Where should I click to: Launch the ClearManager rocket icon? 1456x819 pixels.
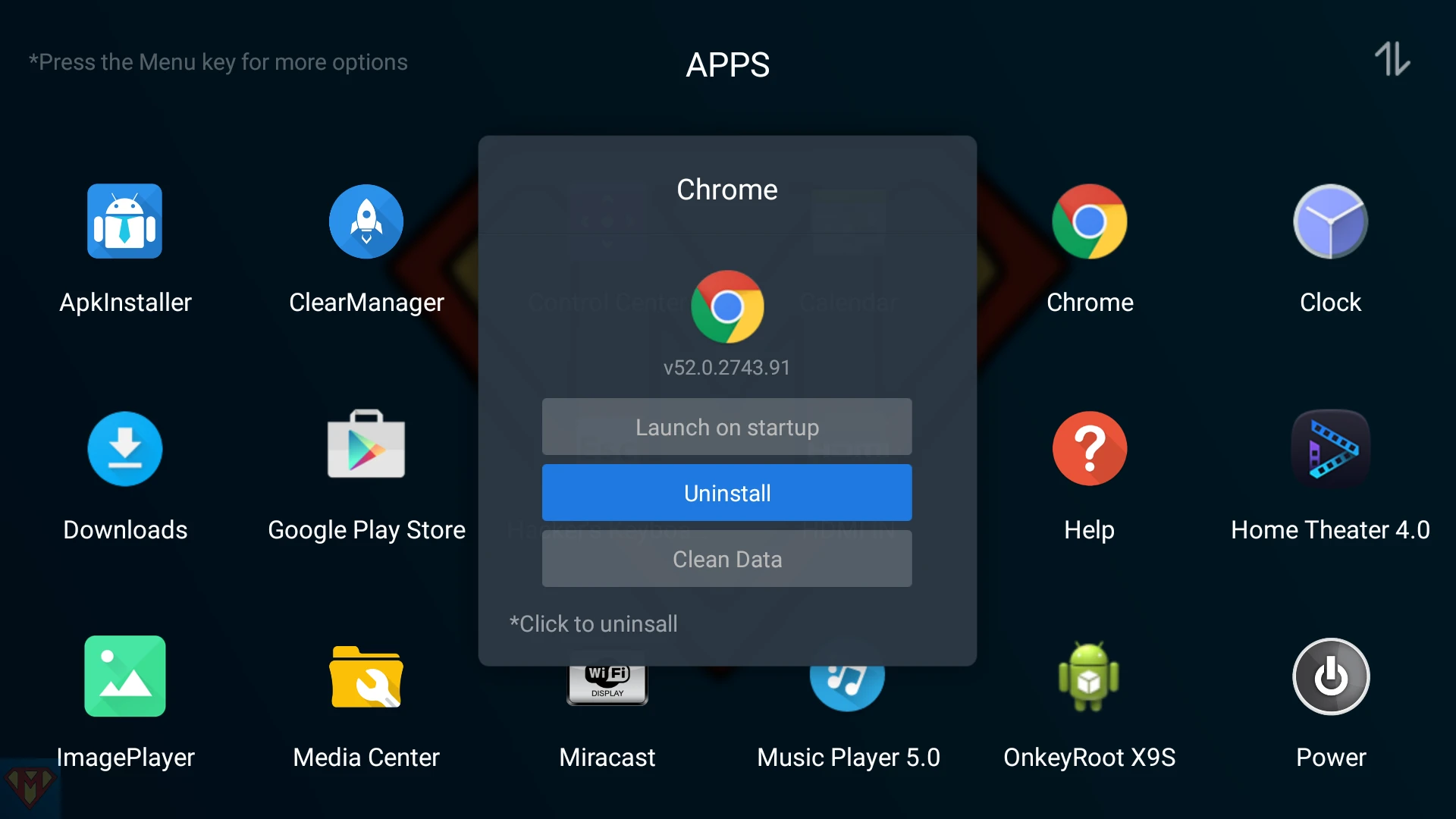tap(366, 221)
